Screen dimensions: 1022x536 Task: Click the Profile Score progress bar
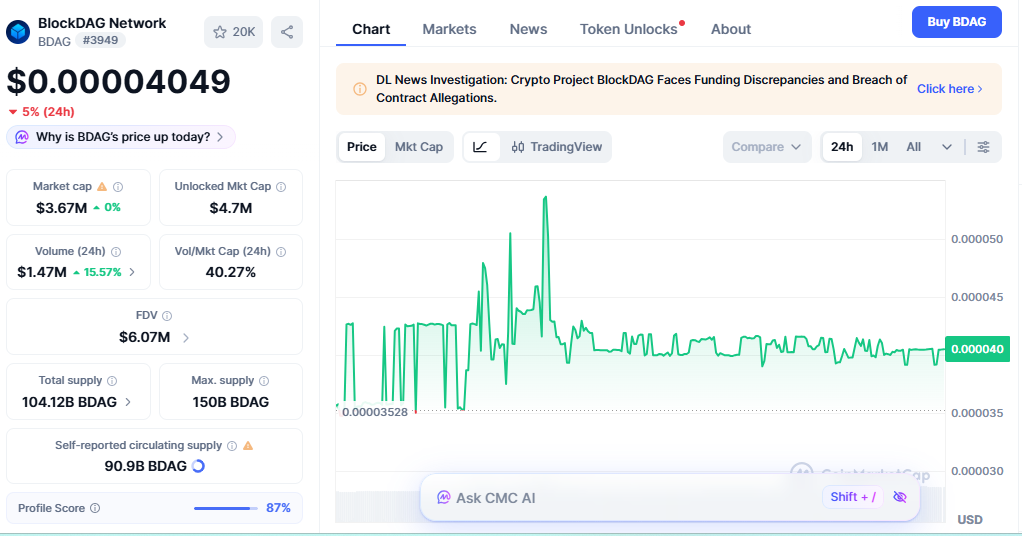(x=226, y=508)
